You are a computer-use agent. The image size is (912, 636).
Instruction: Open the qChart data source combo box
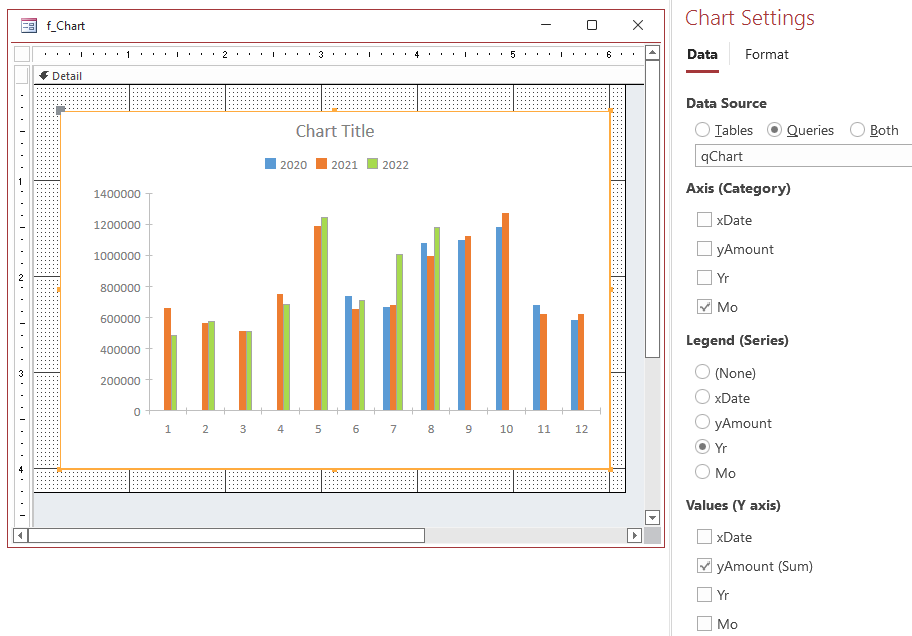tap(802, 156)
